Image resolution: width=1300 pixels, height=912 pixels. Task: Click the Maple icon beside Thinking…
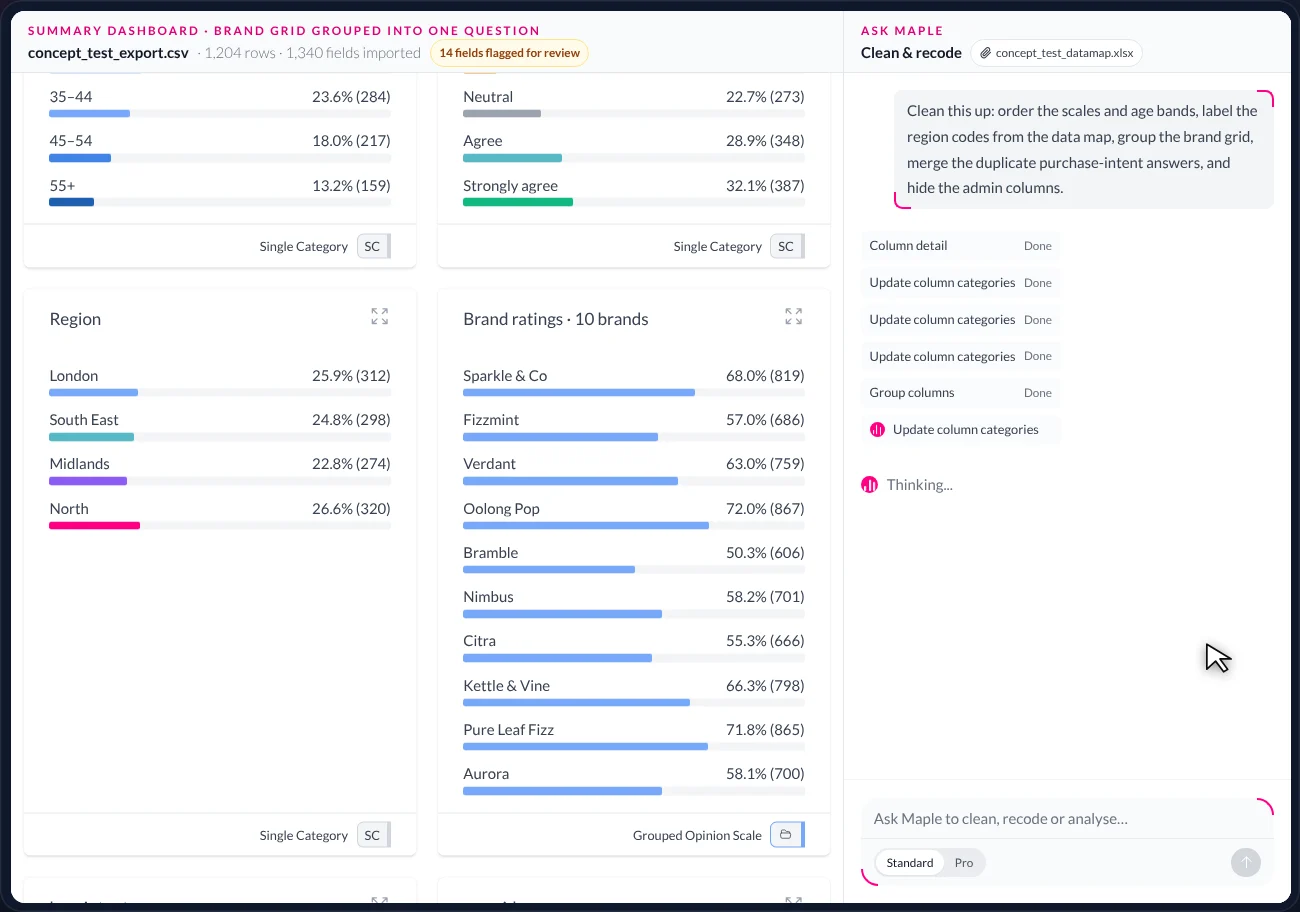[x=870, y=485]
